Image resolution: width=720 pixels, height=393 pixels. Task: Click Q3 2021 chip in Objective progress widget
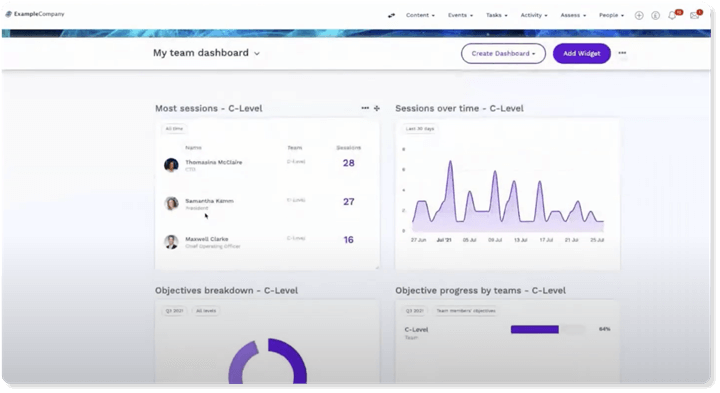coord(415,311)
